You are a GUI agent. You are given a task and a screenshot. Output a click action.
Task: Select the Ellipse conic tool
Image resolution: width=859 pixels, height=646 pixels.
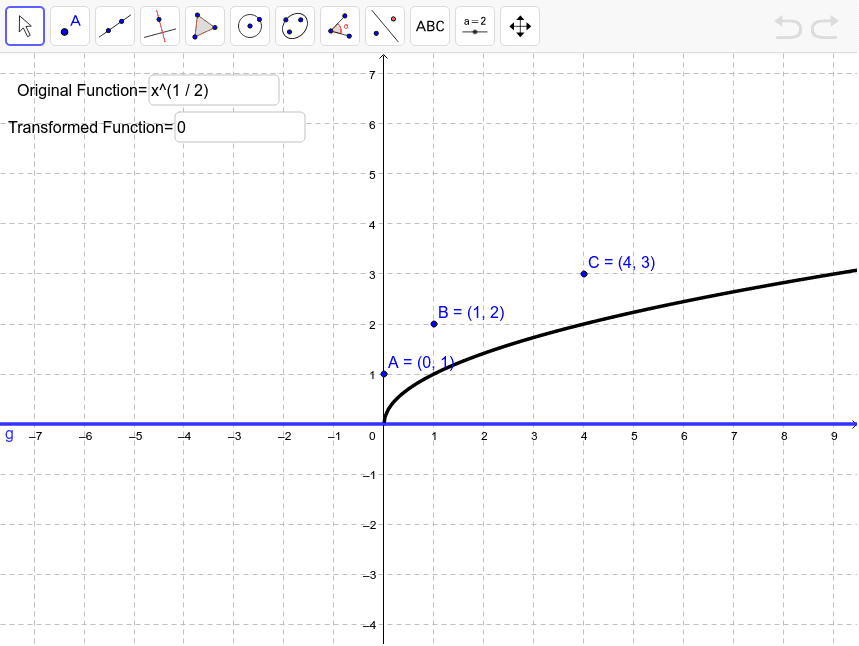[x=295, y=26]
